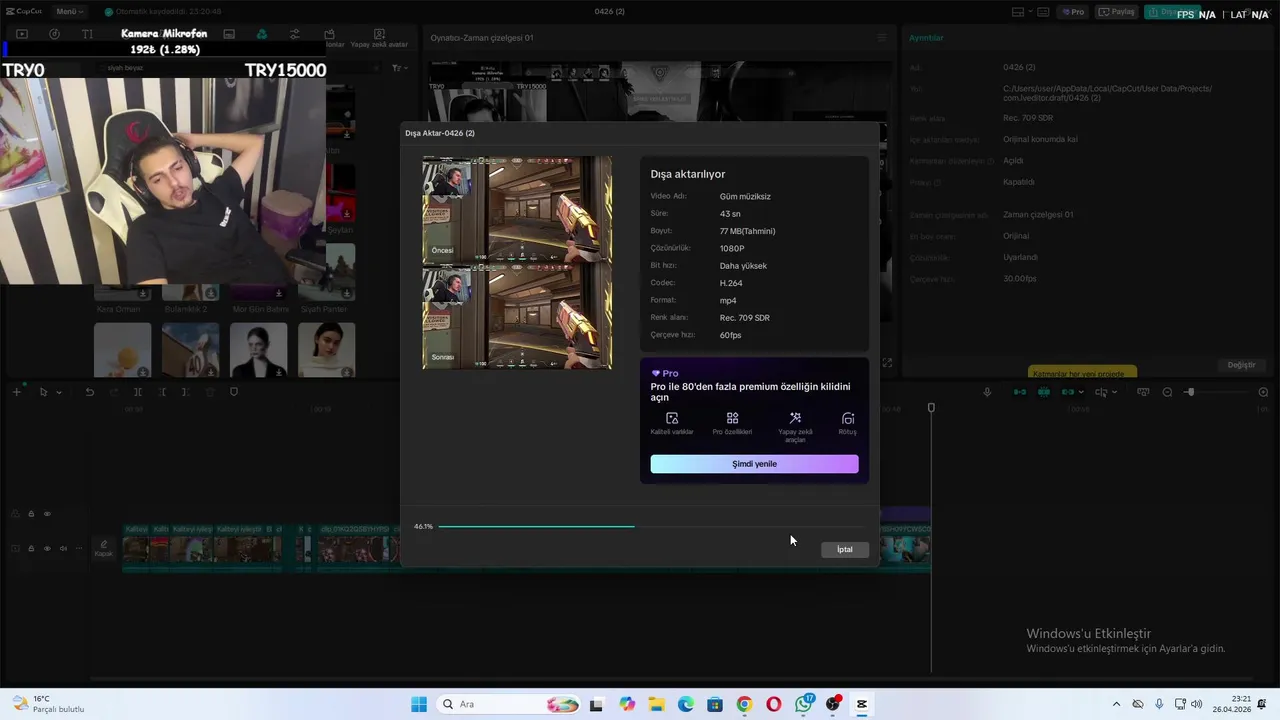1280x720 pixels.
Task: Open Google Chrome from taskbar
Action: [744, 704]
